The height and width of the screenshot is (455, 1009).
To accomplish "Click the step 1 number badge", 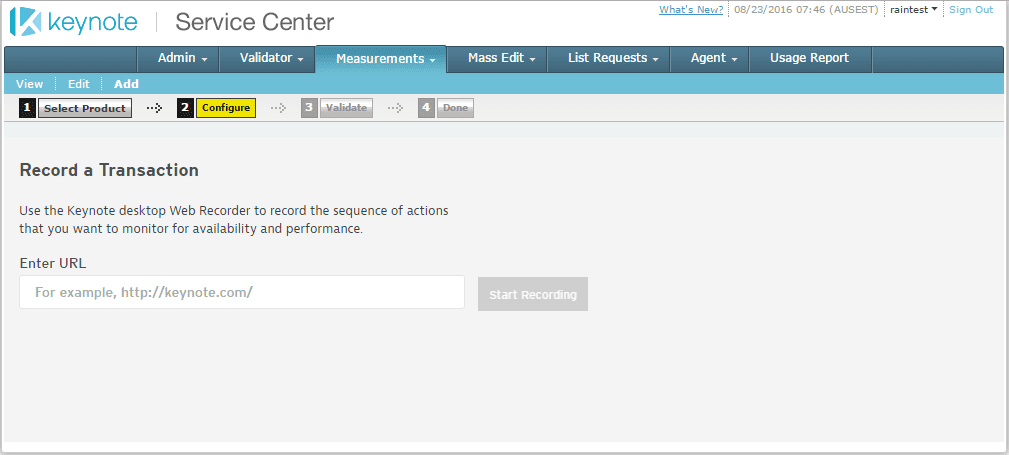I will (x=27, y=108).
